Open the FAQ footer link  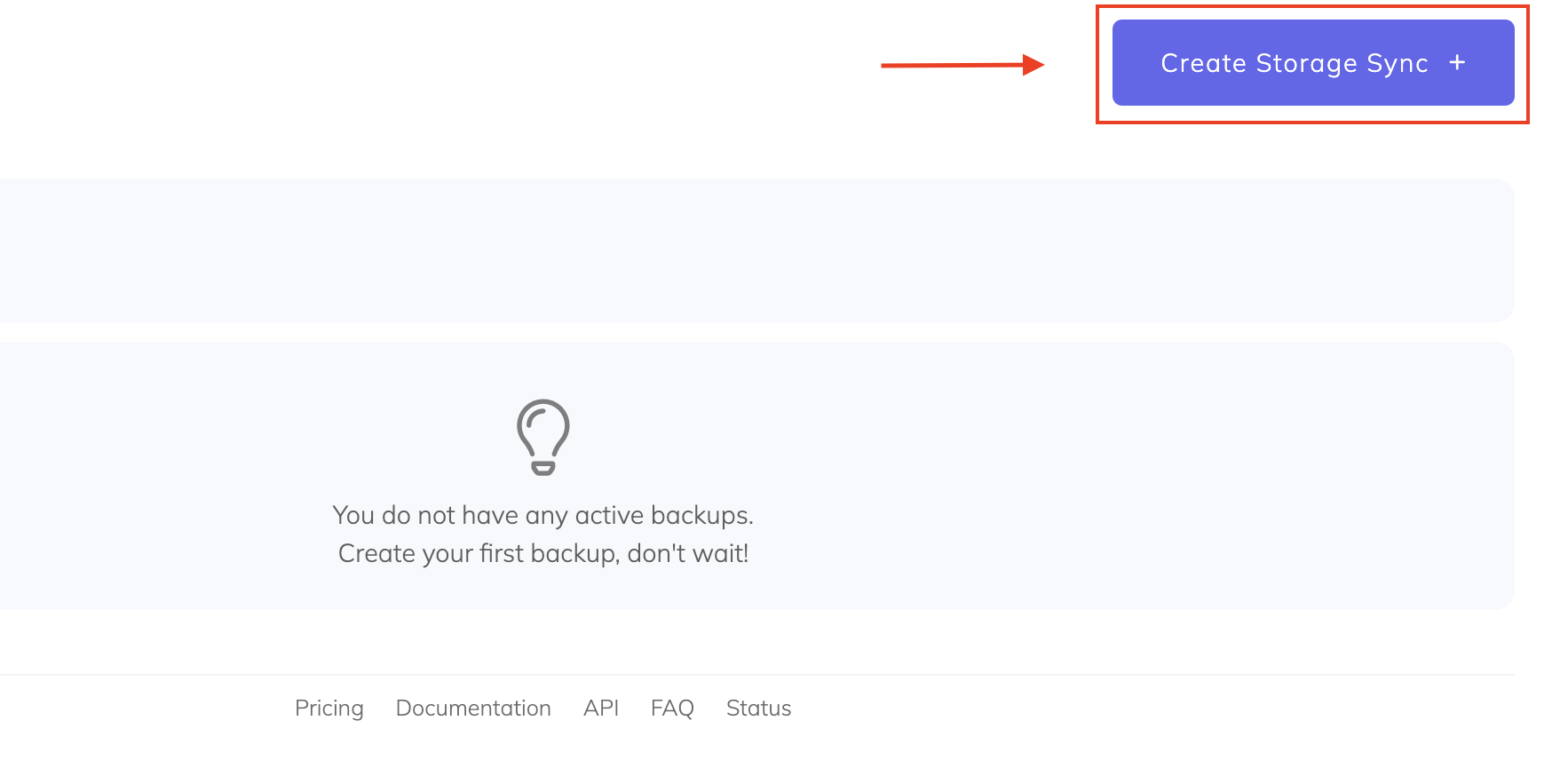(672, 708)
